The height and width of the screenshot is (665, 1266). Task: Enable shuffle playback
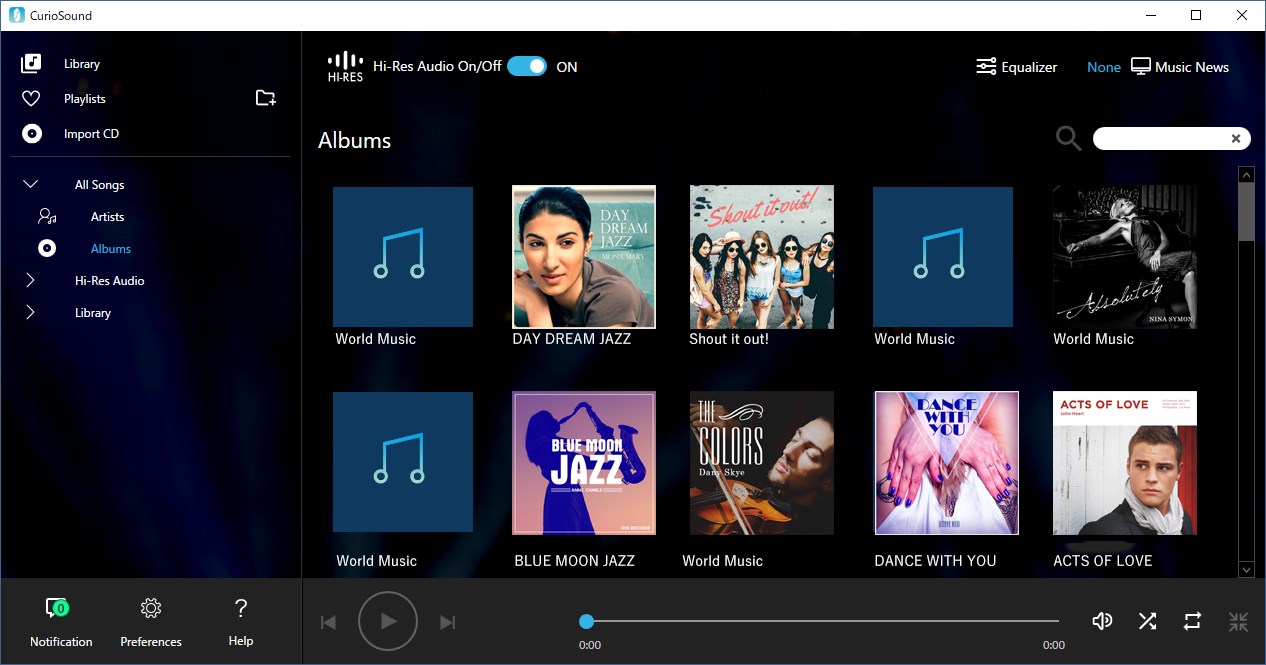(1147, 621)
